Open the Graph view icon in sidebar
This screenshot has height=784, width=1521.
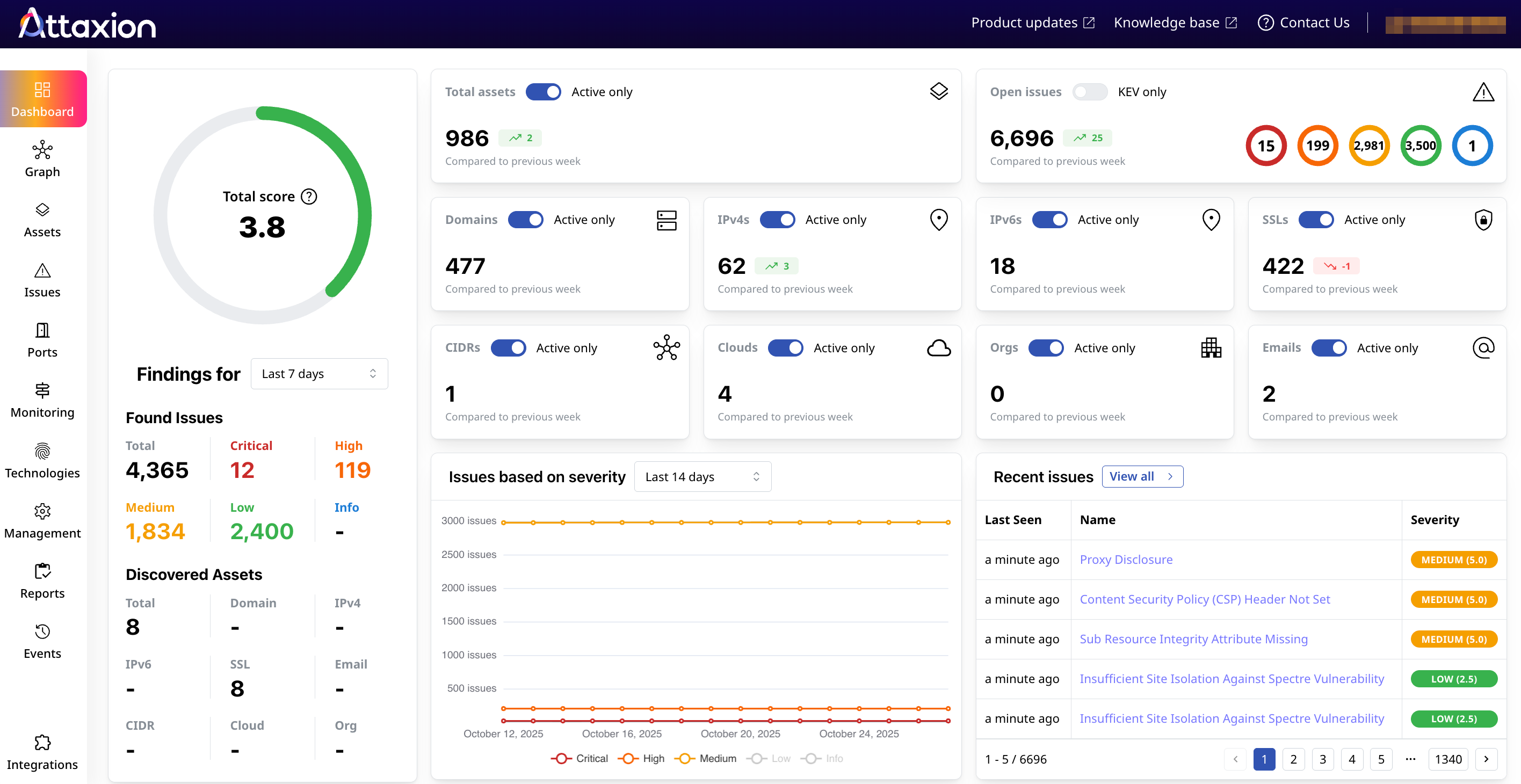(x=42, y=150)
